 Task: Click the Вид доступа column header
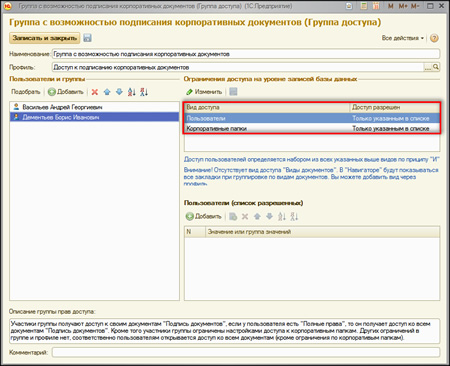(267, 107)
